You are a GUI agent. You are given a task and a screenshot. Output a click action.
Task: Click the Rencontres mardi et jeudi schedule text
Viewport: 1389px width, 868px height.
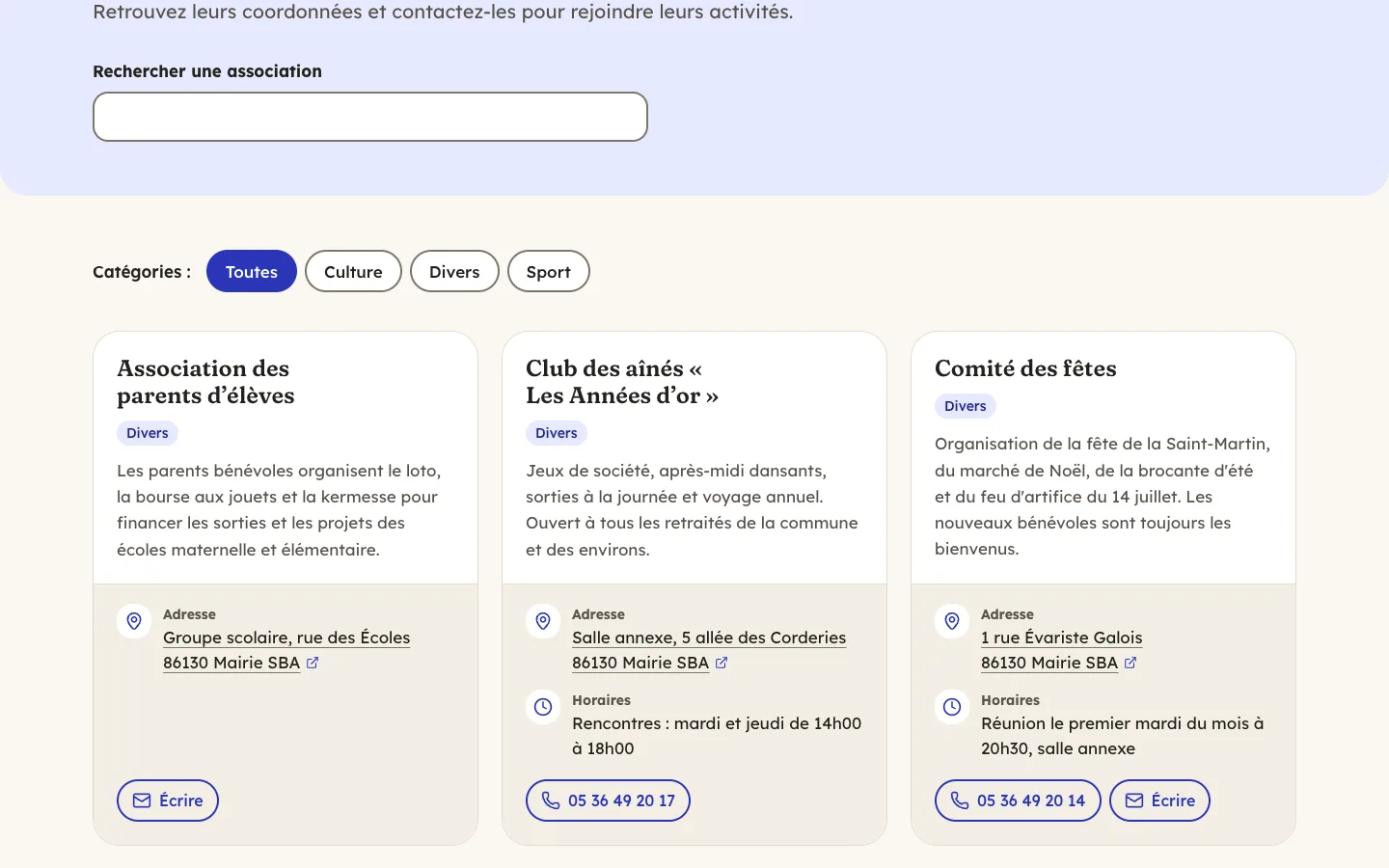pos(717,736)
